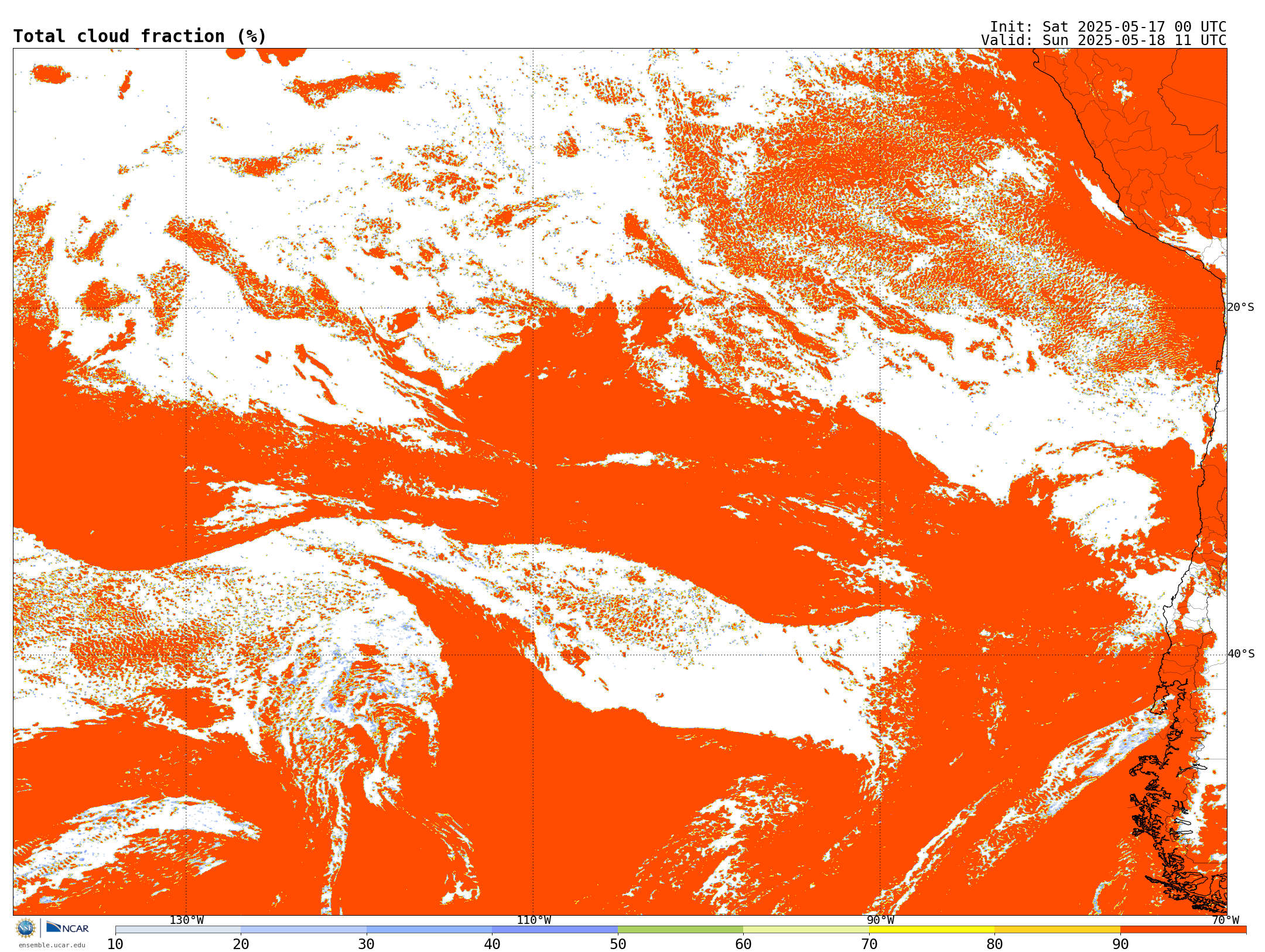Click the Init: Sat 2025-05-17 00 UTC text

tap(1108, 27)
